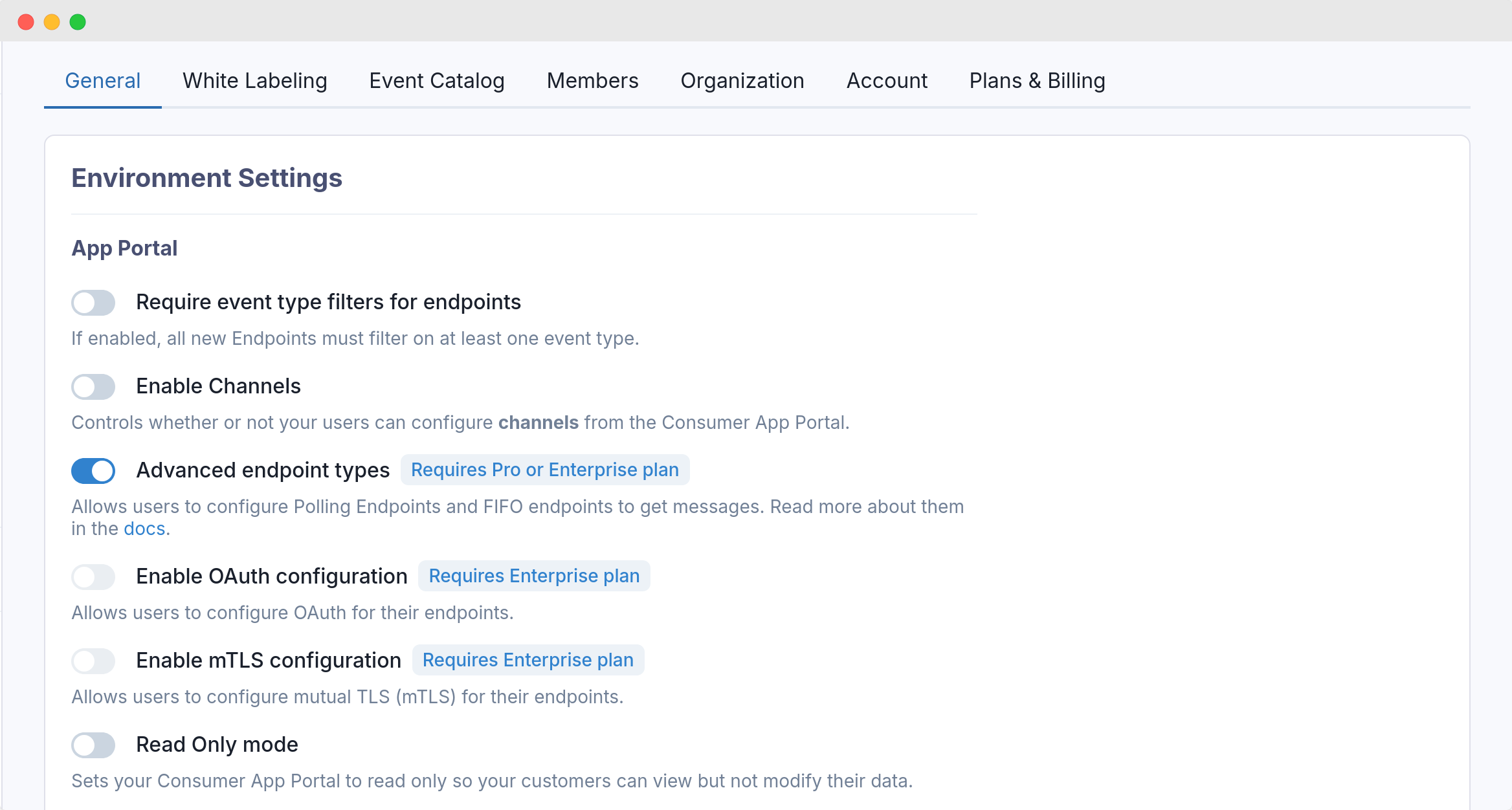Open the General tab
The image size is (1512, 810).
[x=103, y=81]
